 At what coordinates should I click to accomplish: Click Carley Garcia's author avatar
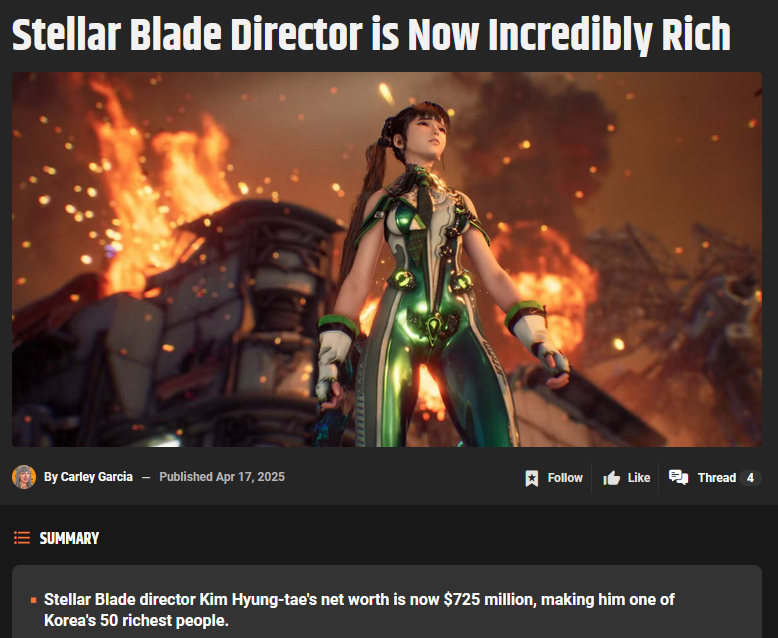(x=24, y=477)
